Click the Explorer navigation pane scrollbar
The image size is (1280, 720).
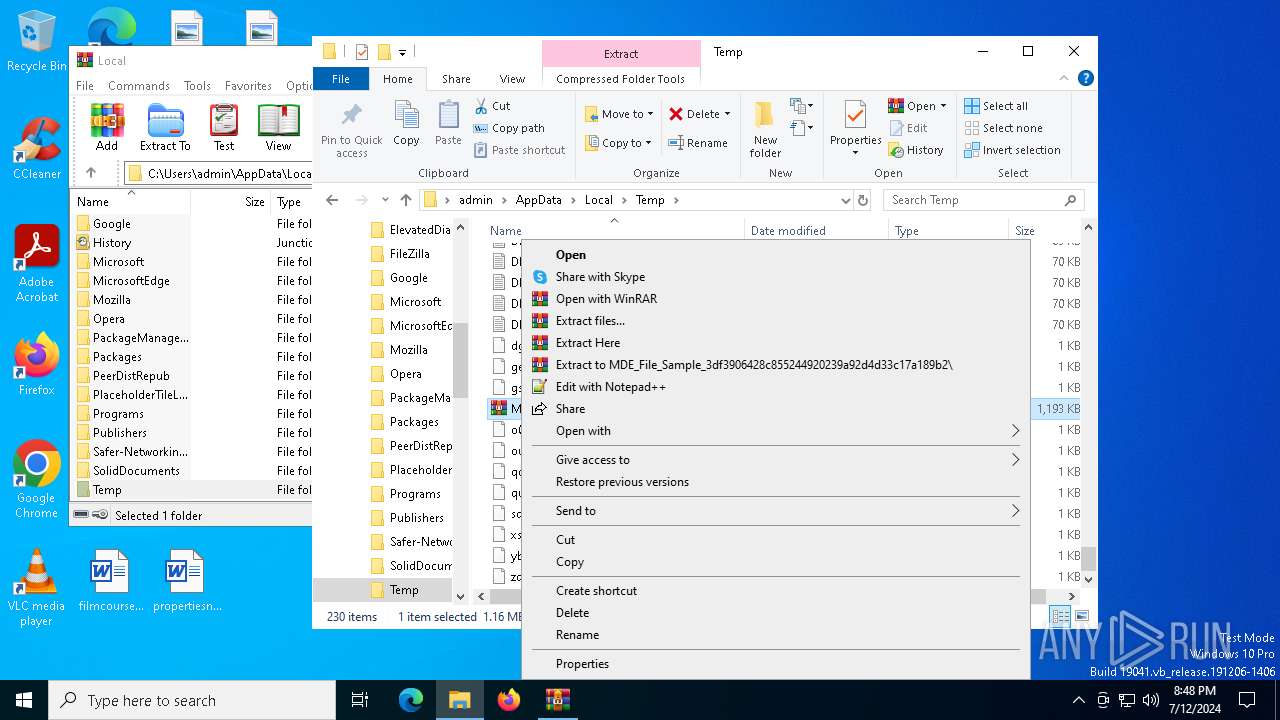tap(461, 360)
